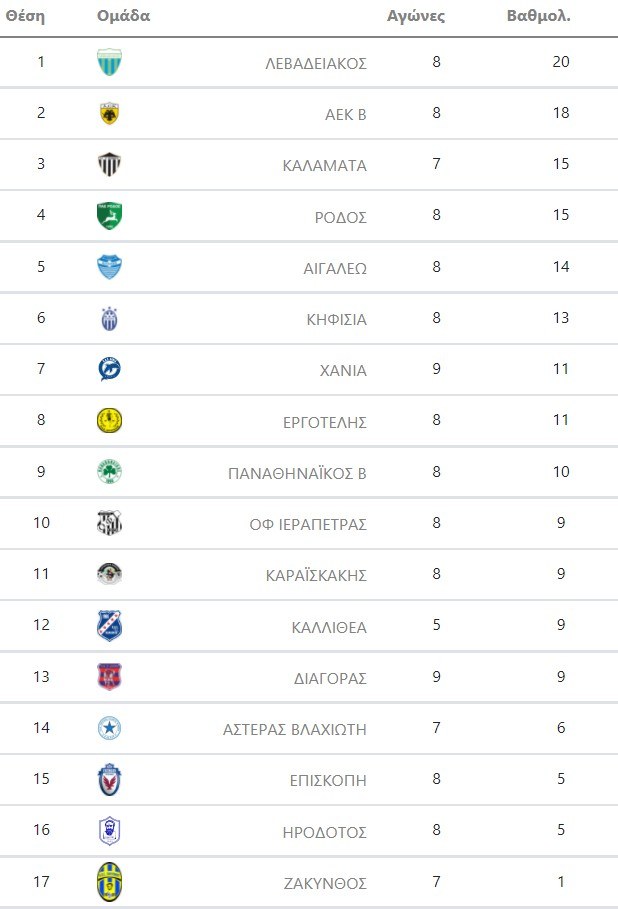
Task: Select the ΟΦ ΙΕΡΑΠΕΤΡΑΣ team name
Action: [x=308, y=524]
